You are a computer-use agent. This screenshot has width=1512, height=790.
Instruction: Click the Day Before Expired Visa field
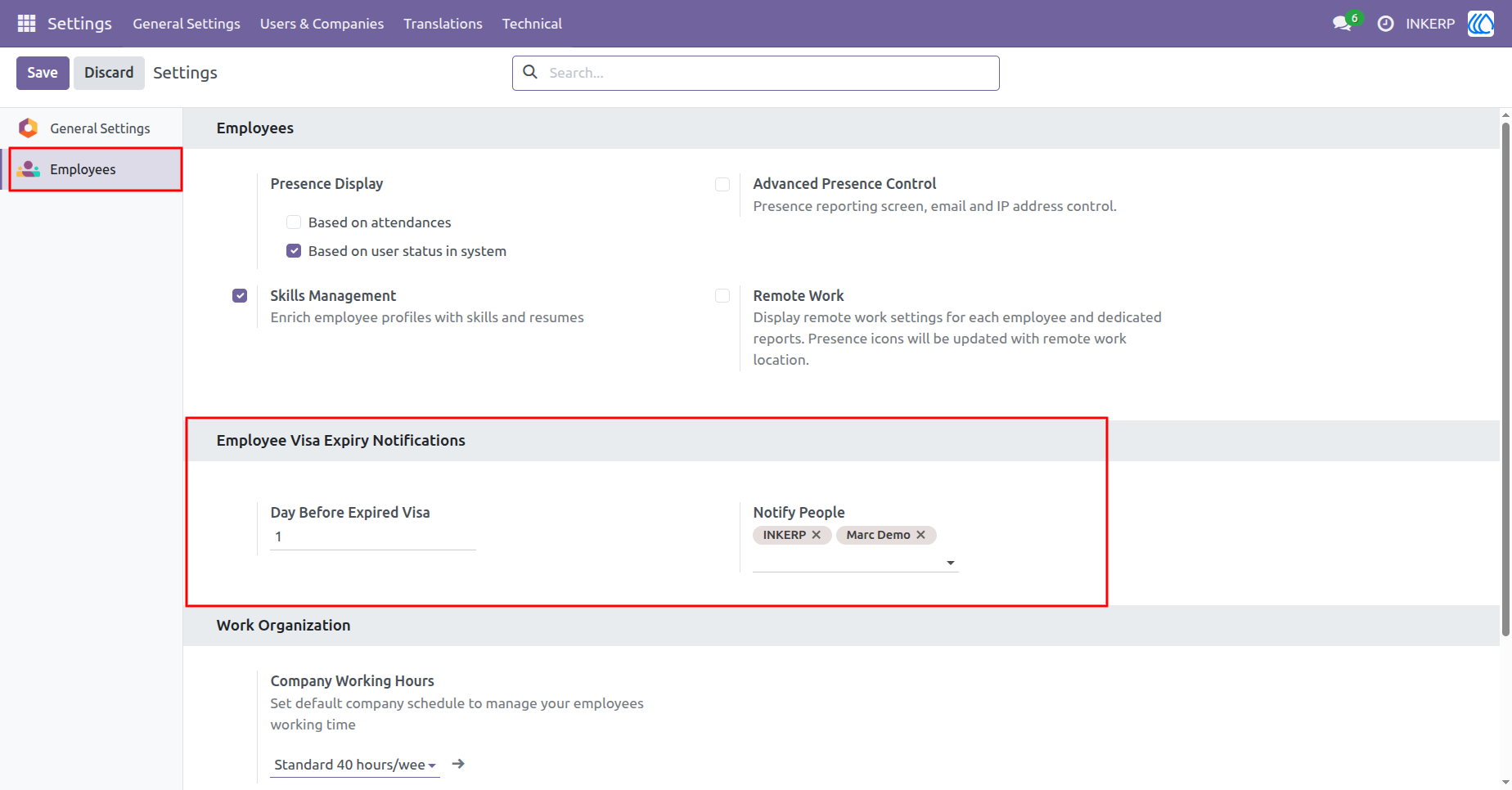(373, 537)
